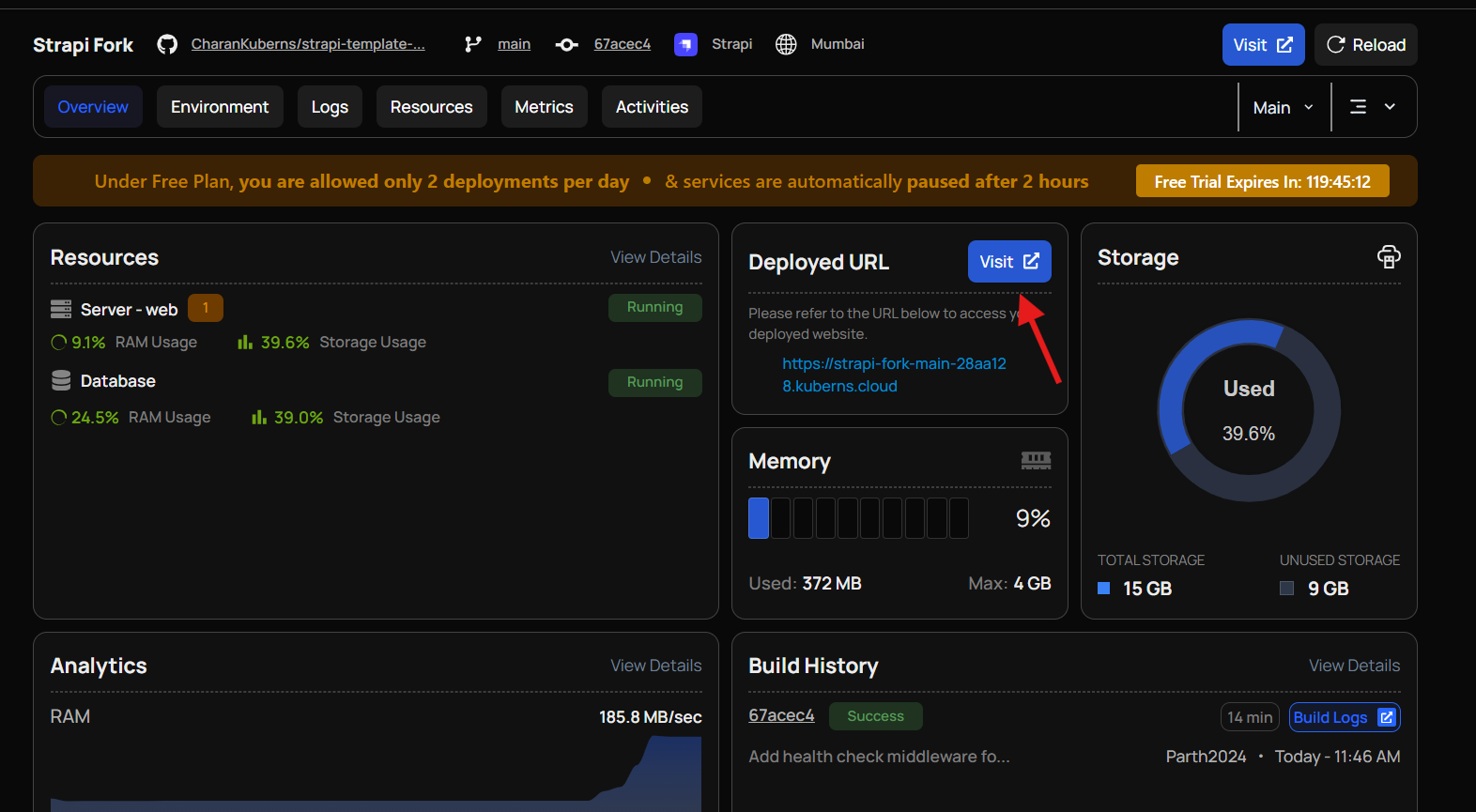This screenshot has width=1476, height=812.
Task: Click the Running status for Server - web
Action: (654, 307)
